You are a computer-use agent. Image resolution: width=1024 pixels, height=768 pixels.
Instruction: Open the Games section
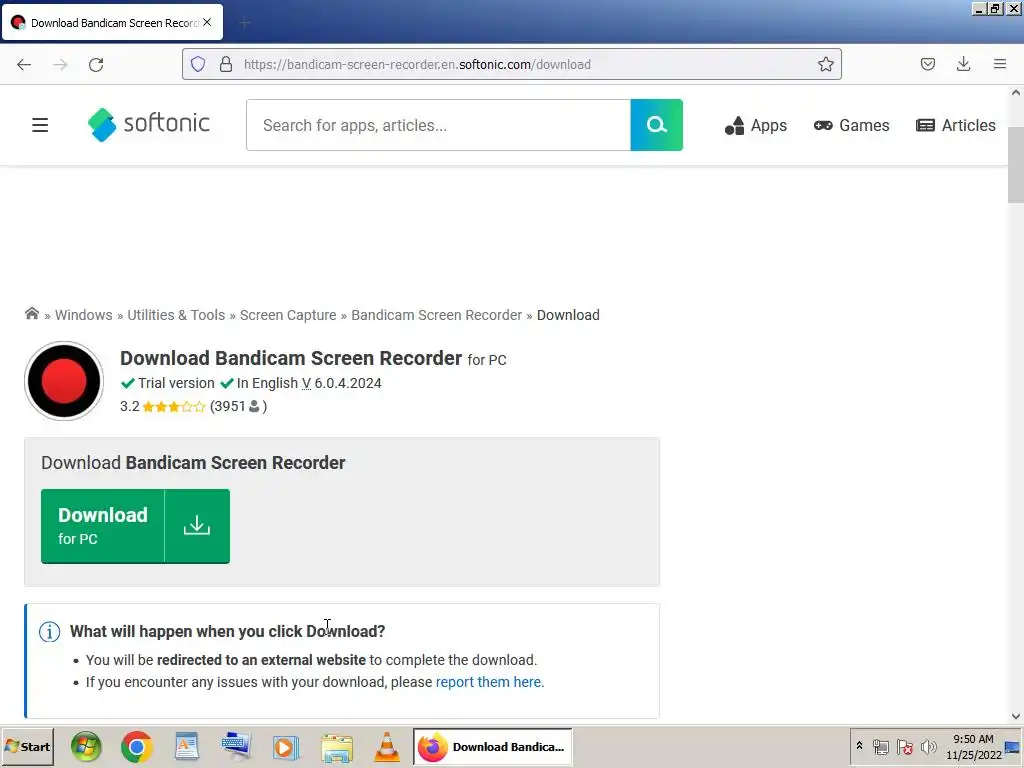coord(852,125)
